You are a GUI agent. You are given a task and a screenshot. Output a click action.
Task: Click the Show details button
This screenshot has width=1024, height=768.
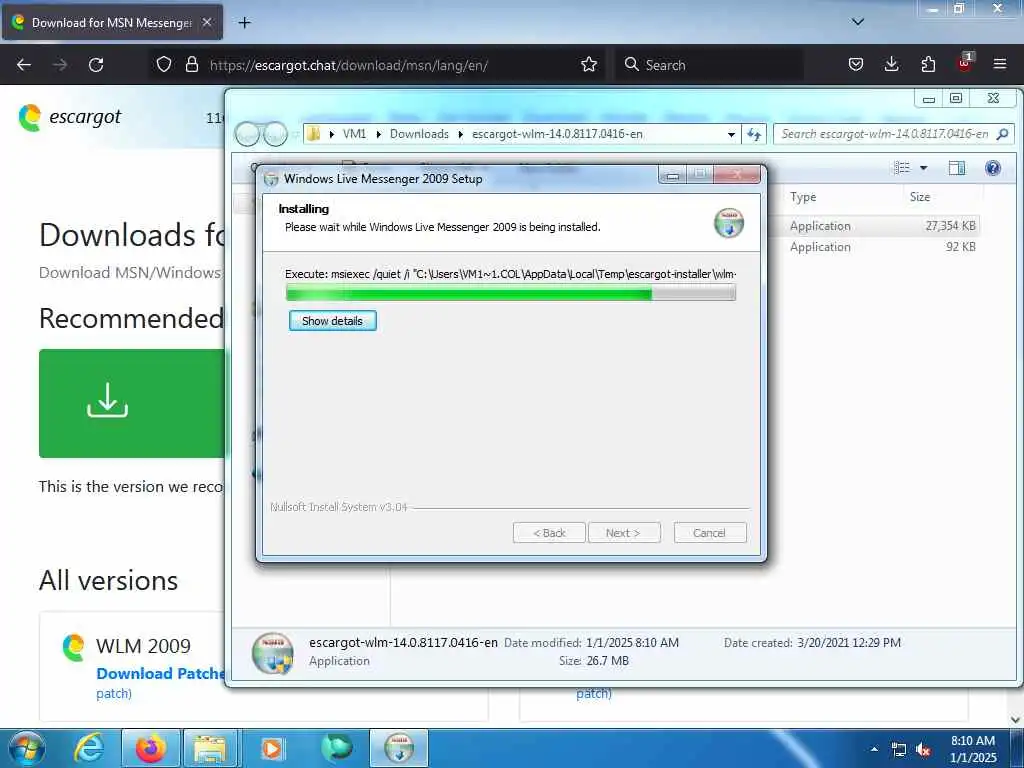click(x=332, y=321)
